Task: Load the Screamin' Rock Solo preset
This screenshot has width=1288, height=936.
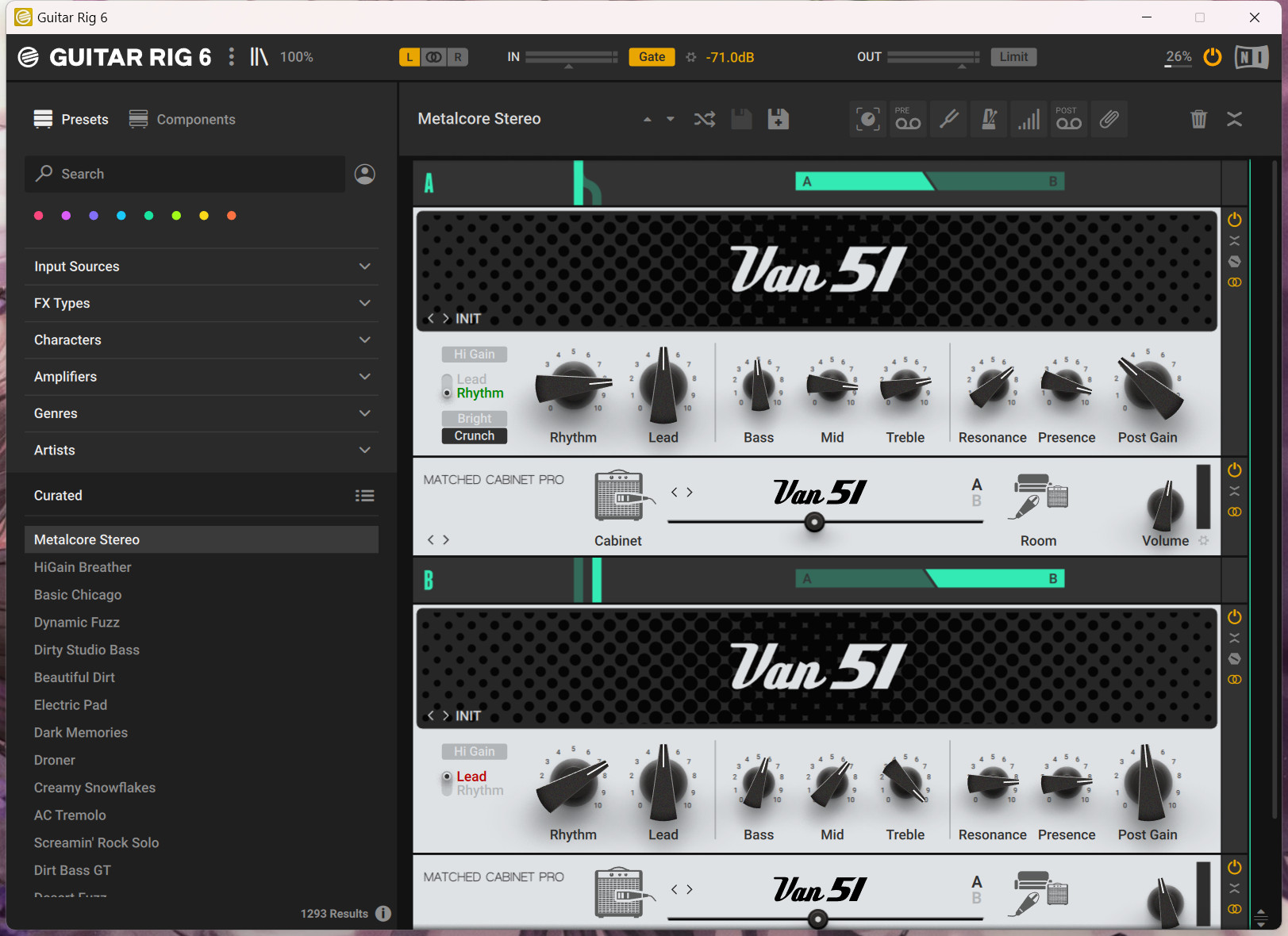Action: 202,842
